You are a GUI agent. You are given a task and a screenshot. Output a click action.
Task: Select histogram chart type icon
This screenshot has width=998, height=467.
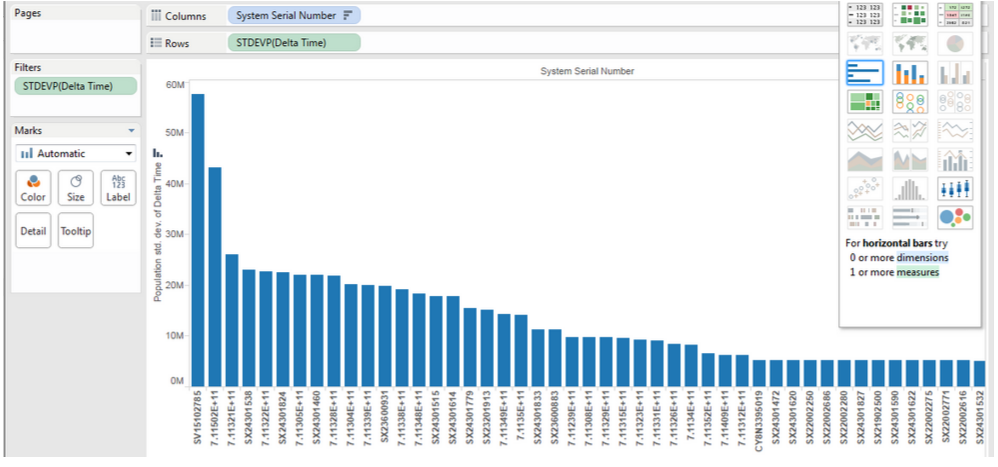pos(910,188)
